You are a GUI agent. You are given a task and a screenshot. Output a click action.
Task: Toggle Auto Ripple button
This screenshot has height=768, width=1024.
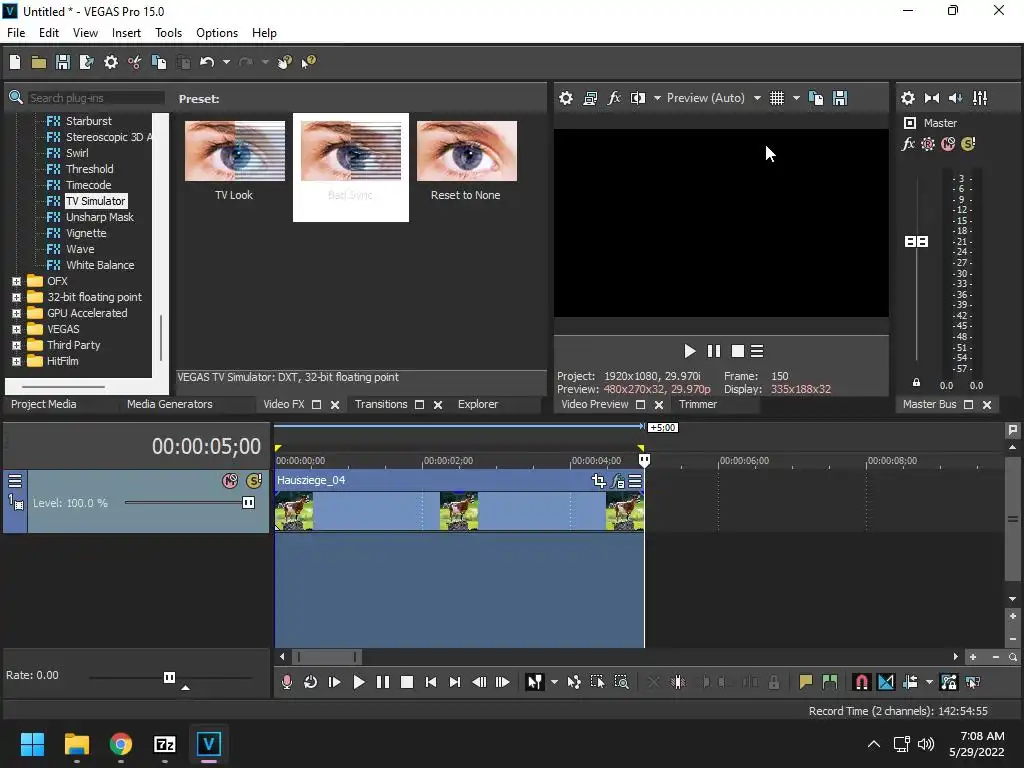click(x=910, y=682)
